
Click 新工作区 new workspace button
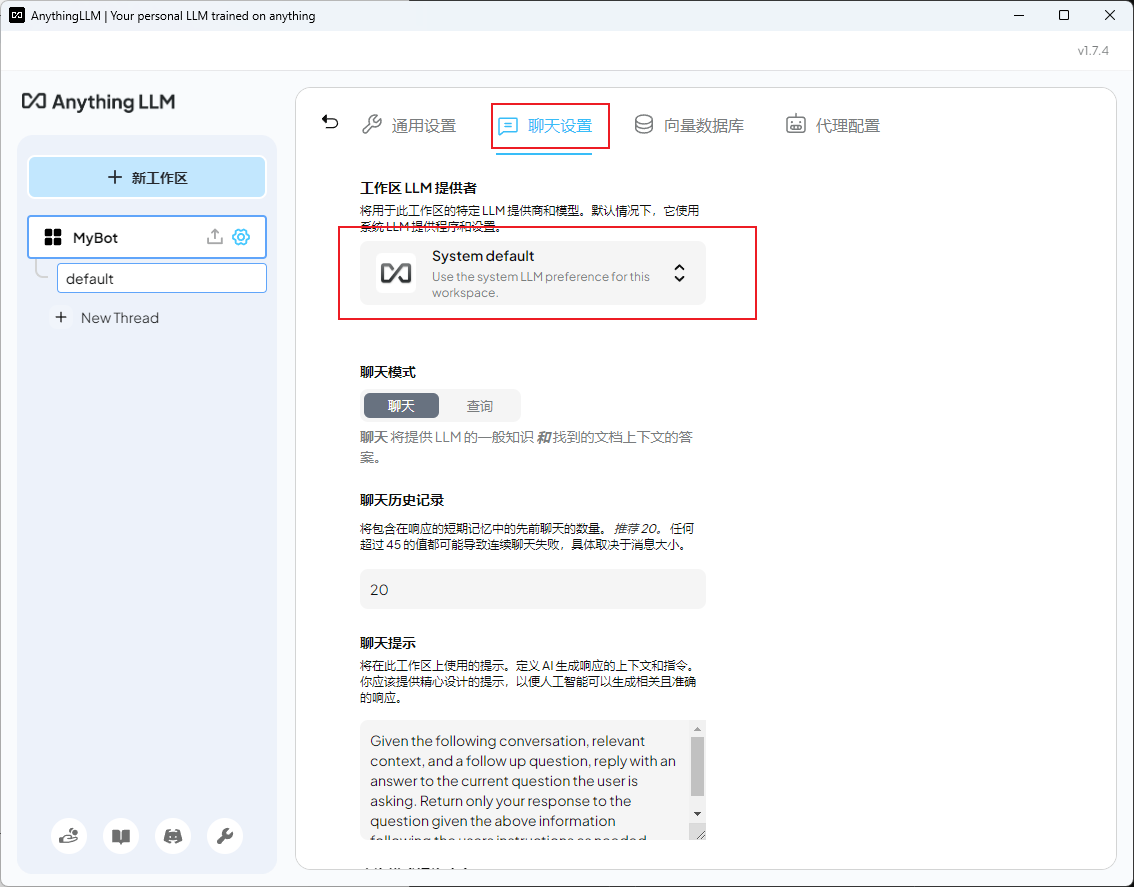tap(147, 177)
